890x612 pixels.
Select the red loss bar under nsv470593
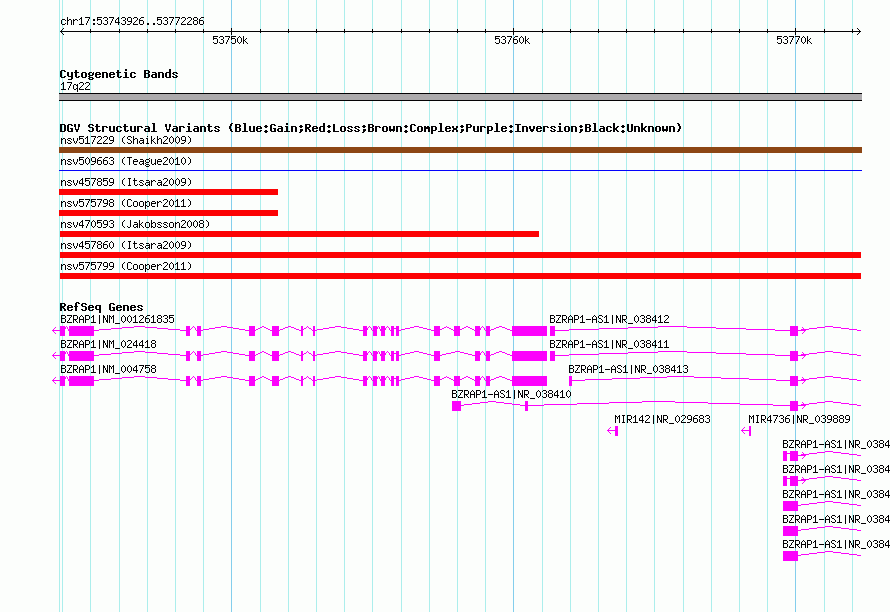299,234
